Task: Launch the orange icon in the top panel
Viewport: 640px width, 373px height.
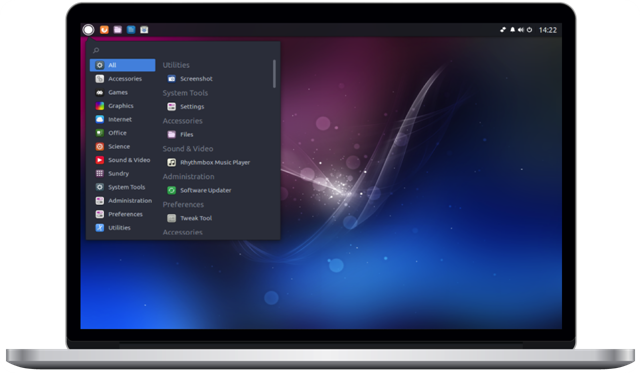Action: (x=104, y=30)
